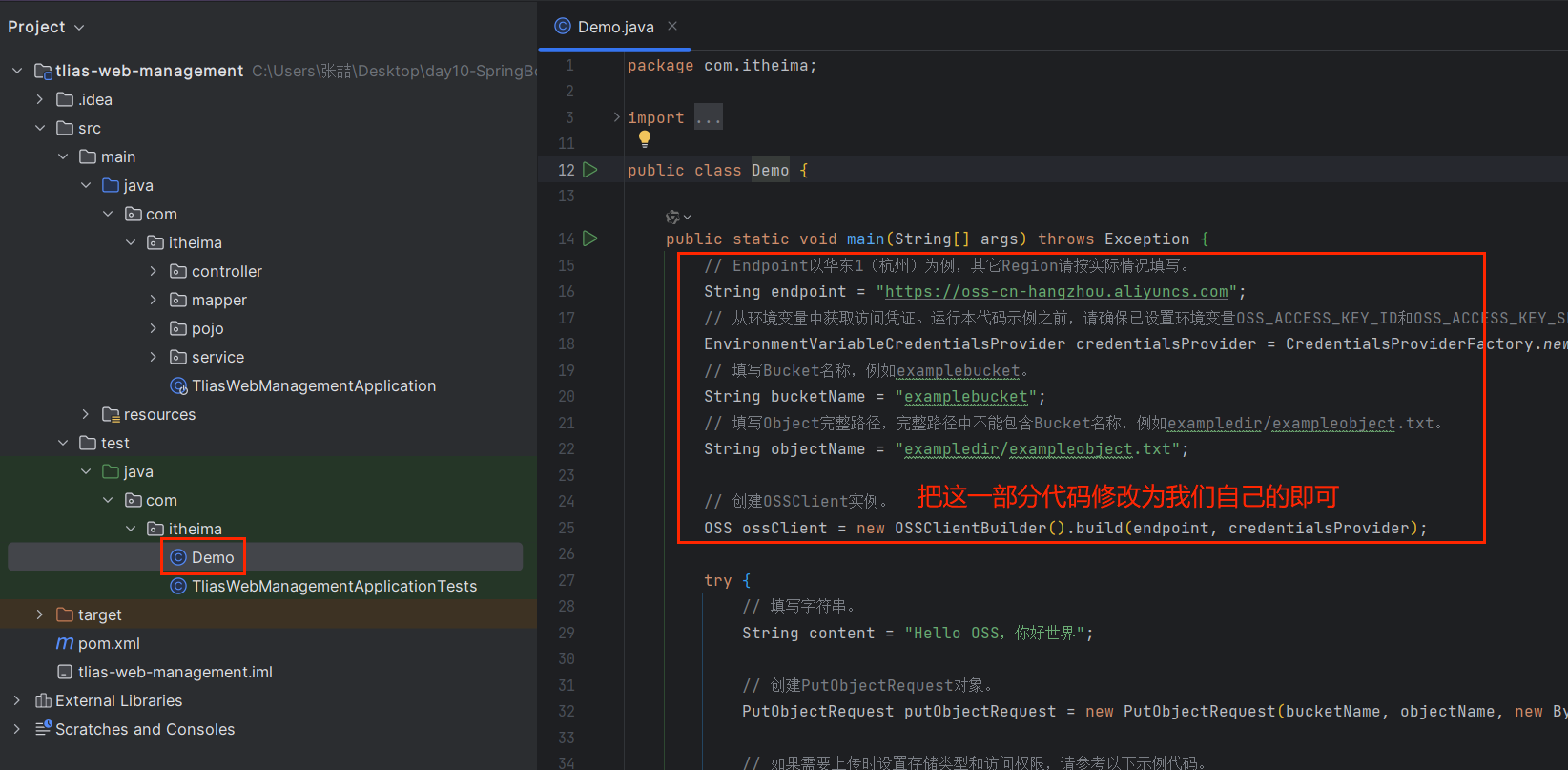Click the pojo package icon
This screenshot has height=770, width=1568.
pos(178,328)
